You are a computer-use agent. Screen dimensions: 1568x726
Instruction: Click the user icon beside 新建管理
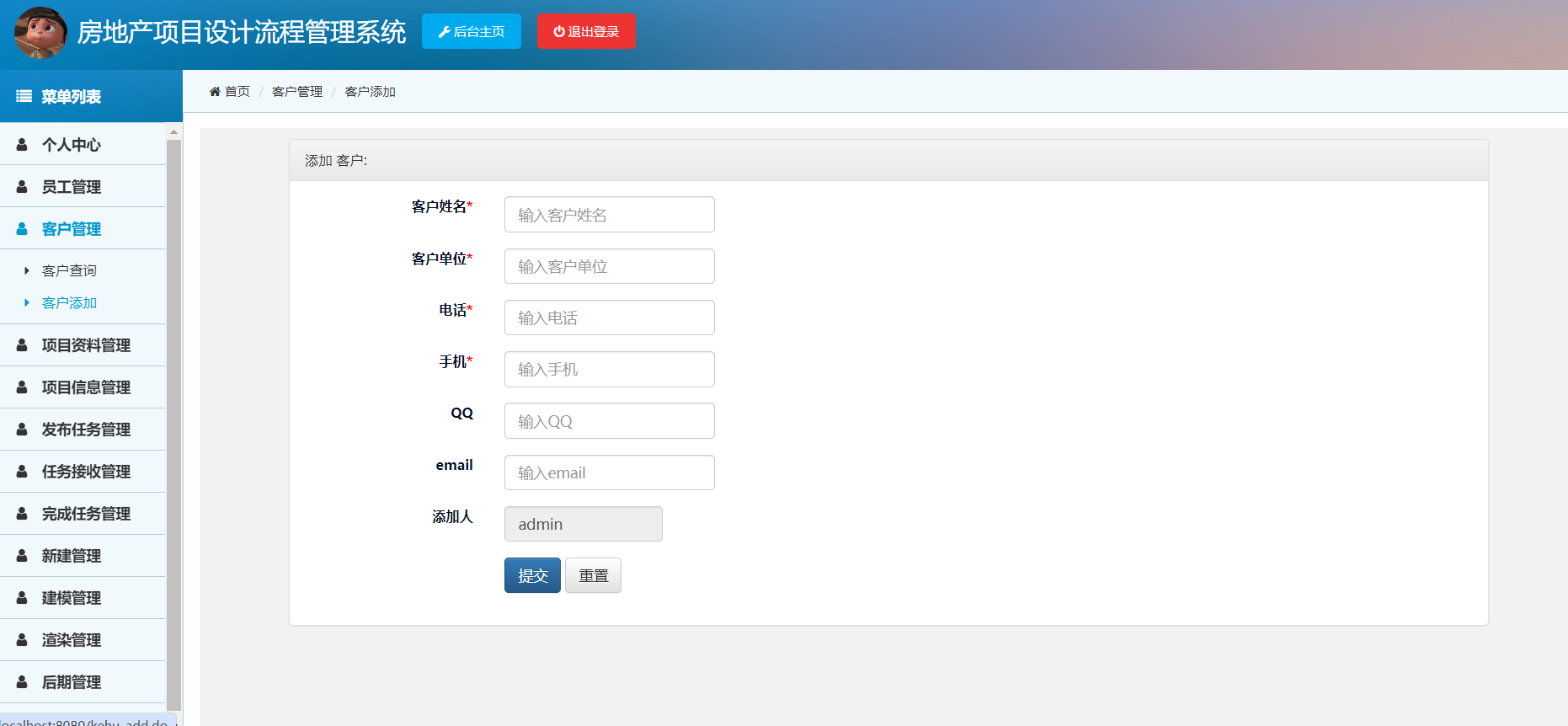(x=22, y=556)
